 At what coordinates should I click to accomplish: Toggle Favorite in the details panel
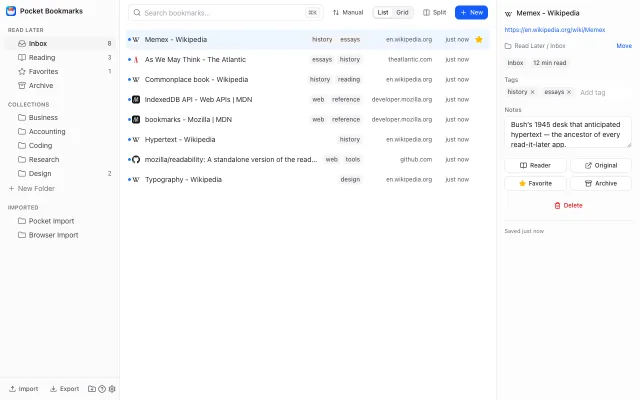[x=536, y=184]
